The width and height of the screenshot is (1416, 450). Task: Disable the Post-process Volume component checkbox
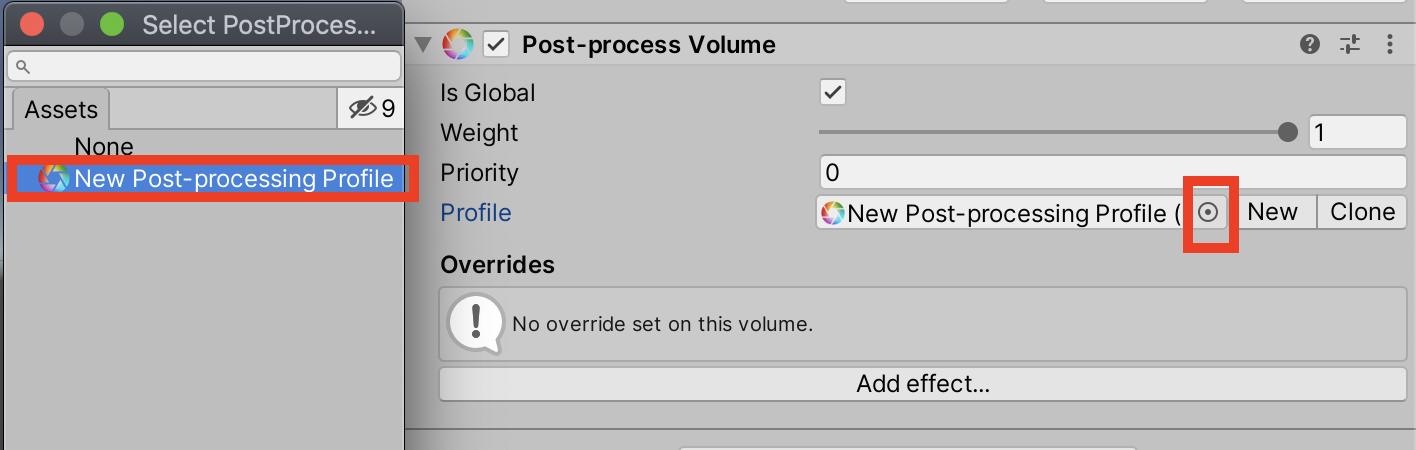tap(496, 44)
